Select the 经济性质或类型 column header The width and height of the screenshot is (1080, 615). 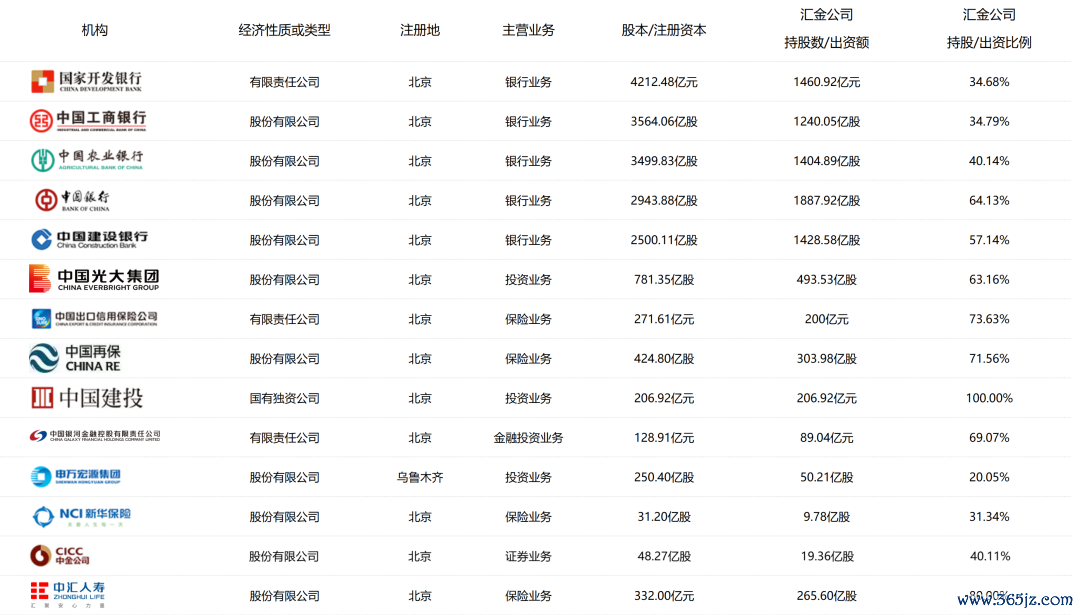[x=284, y=30]
